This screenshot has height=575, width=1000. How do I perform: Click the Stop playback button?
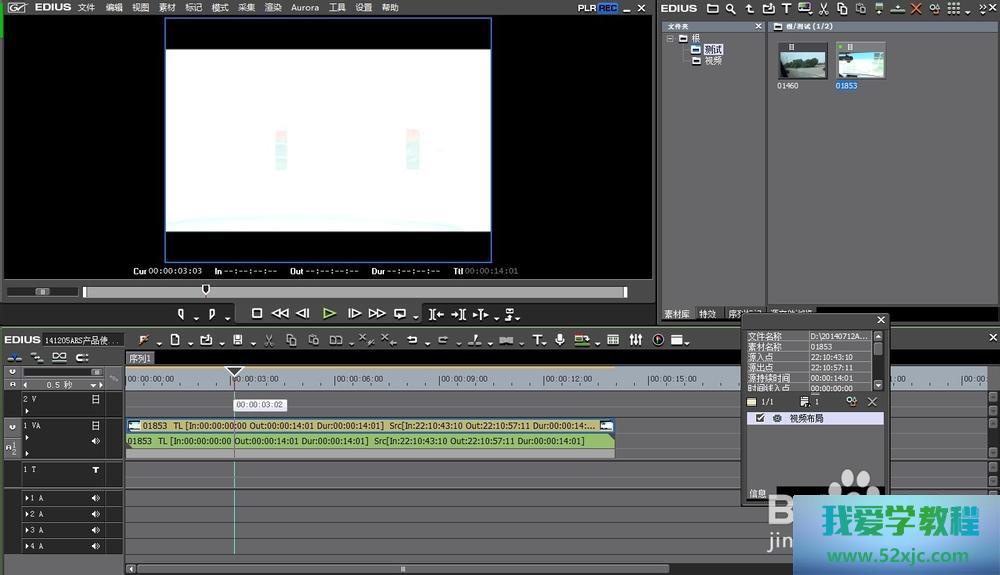tap(257, 313)
